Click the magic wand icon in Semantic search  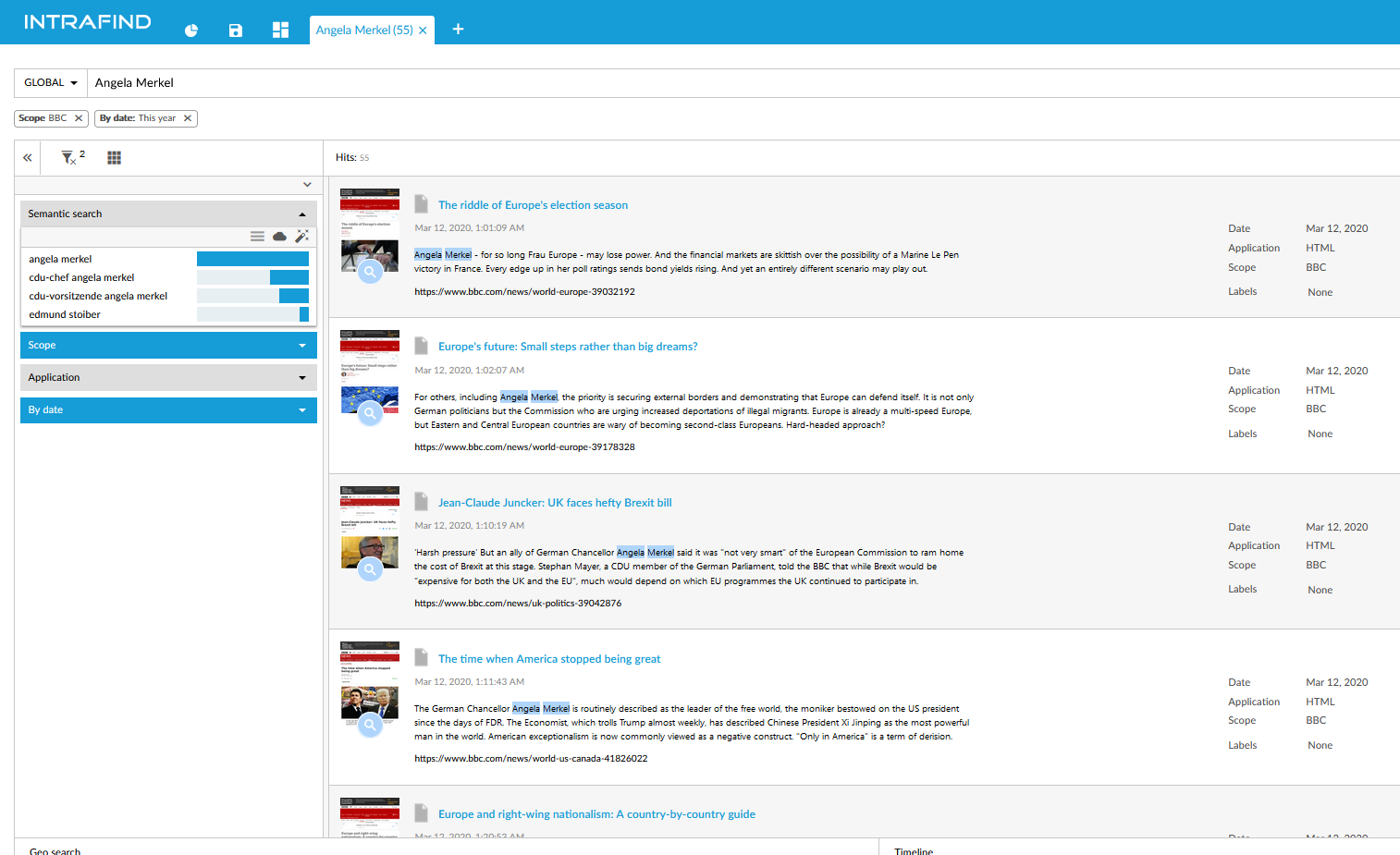click(x=302, y=237)
